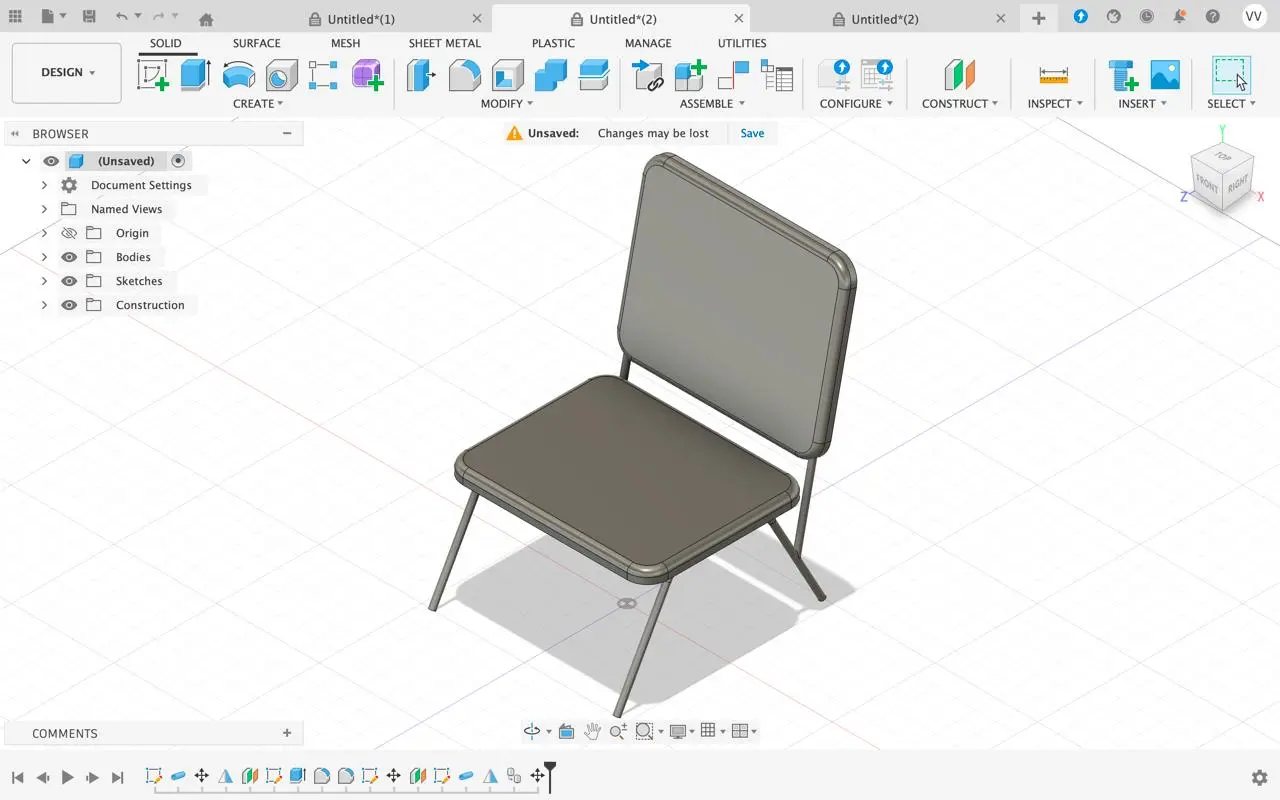
Task: Switch to the UTILITIES tab
Action: pyautogui.click(x=742, y=43)
